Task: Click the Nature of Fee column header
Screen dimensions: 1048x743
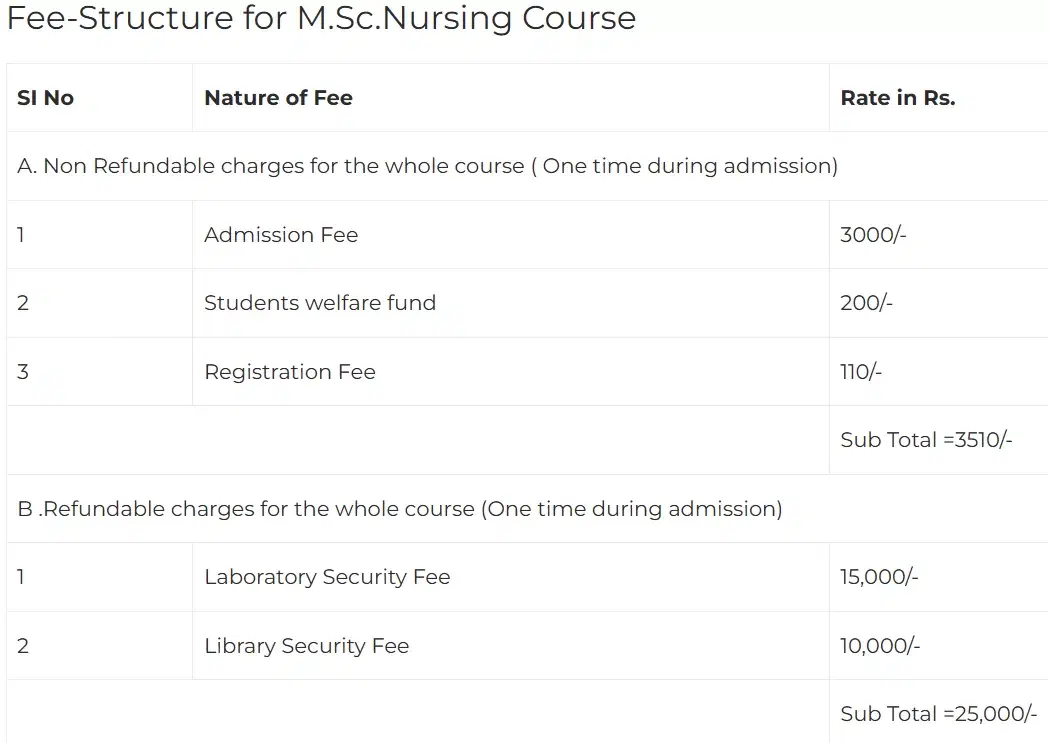Action: [278, 98]
